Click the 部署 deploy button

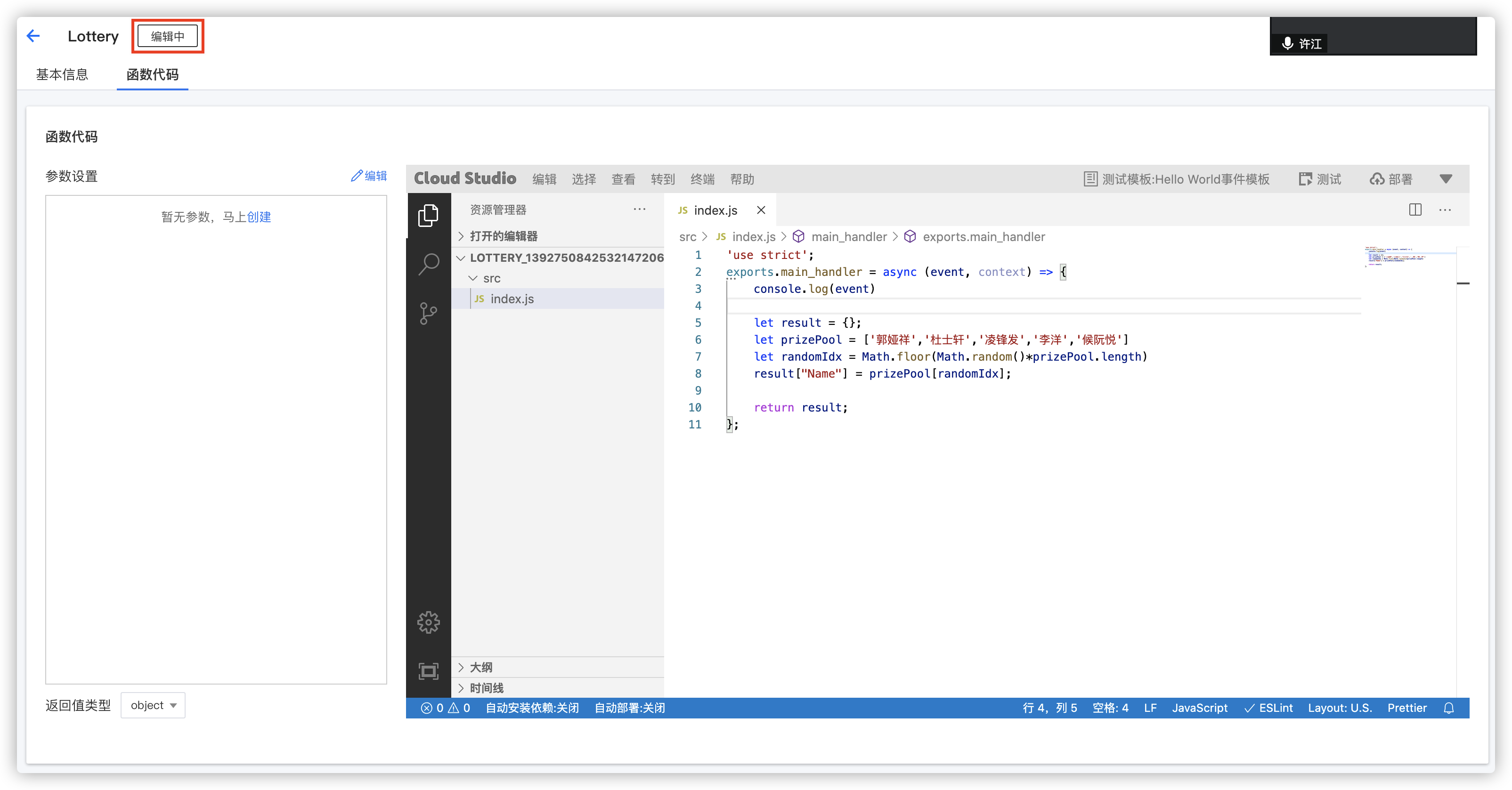pos(1392,179)
